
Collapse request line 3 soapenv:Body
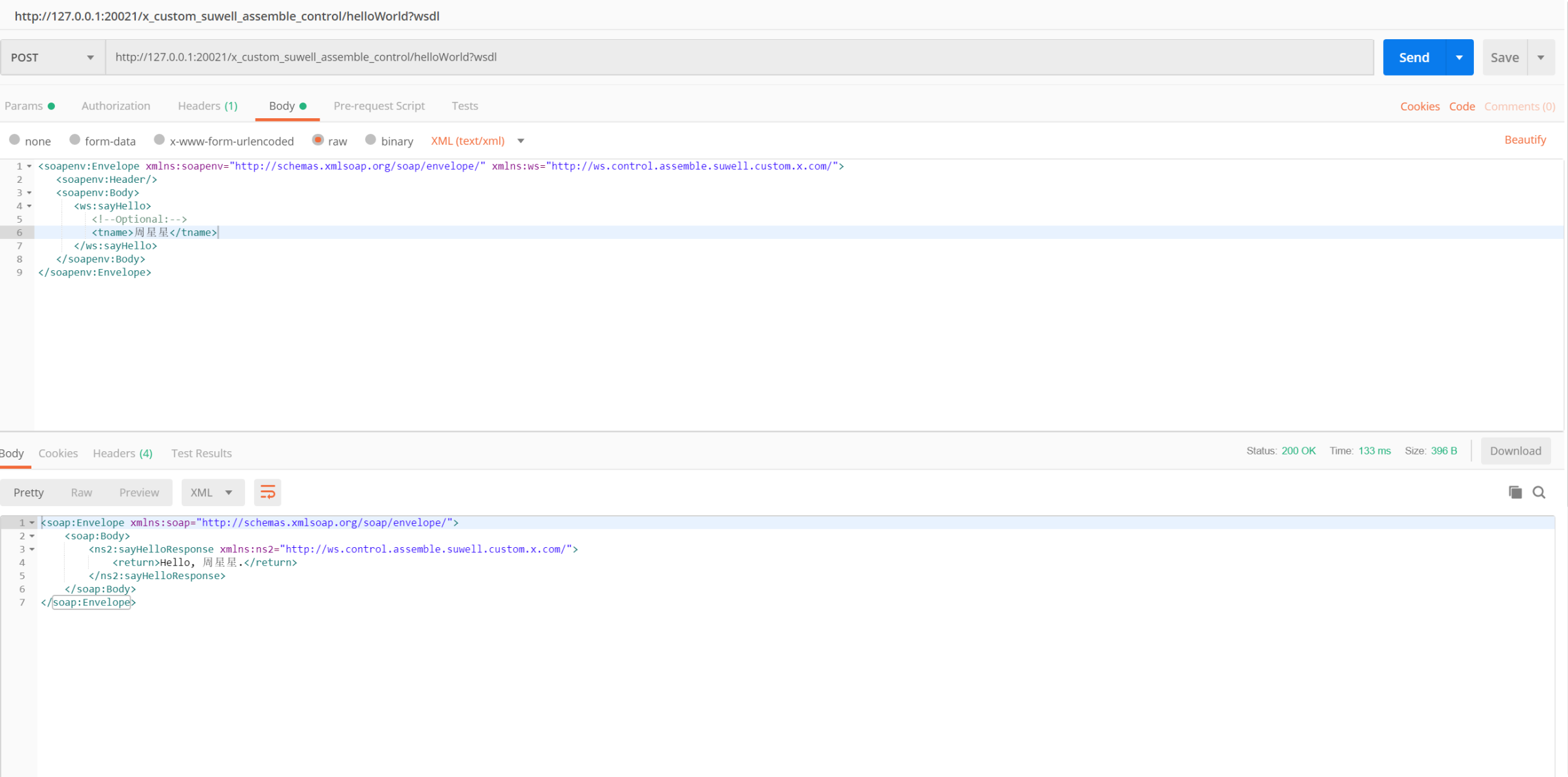pos(29,193)
